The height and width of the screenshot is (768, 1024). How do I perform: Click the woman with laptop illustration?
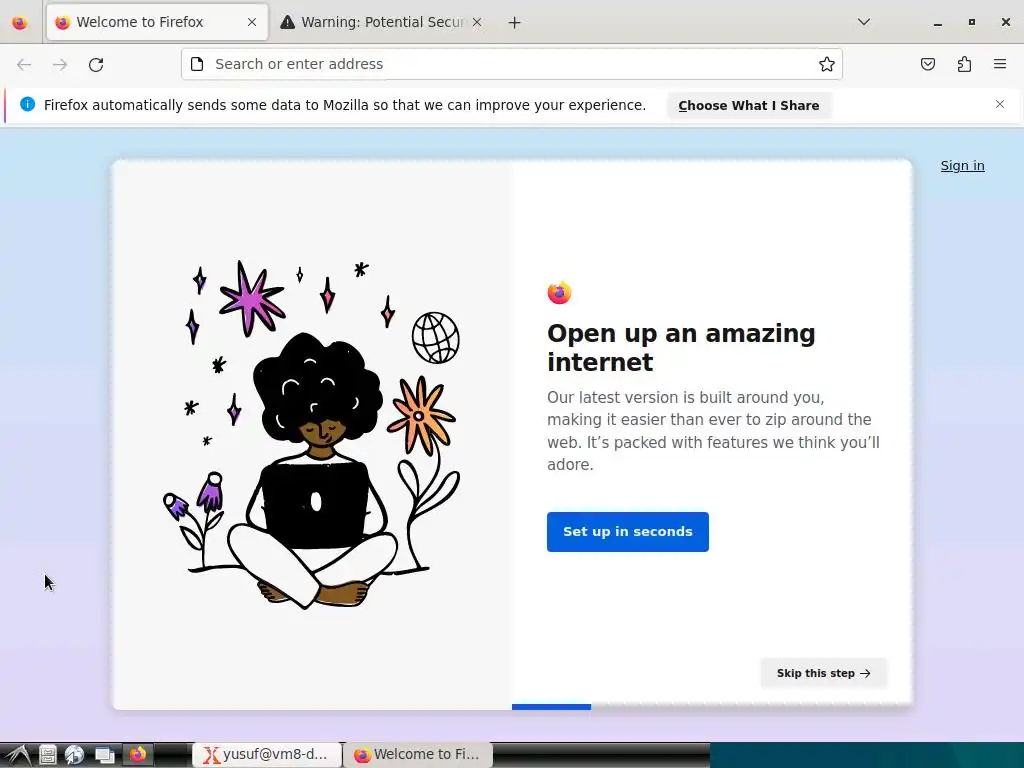tap(312, 436)
